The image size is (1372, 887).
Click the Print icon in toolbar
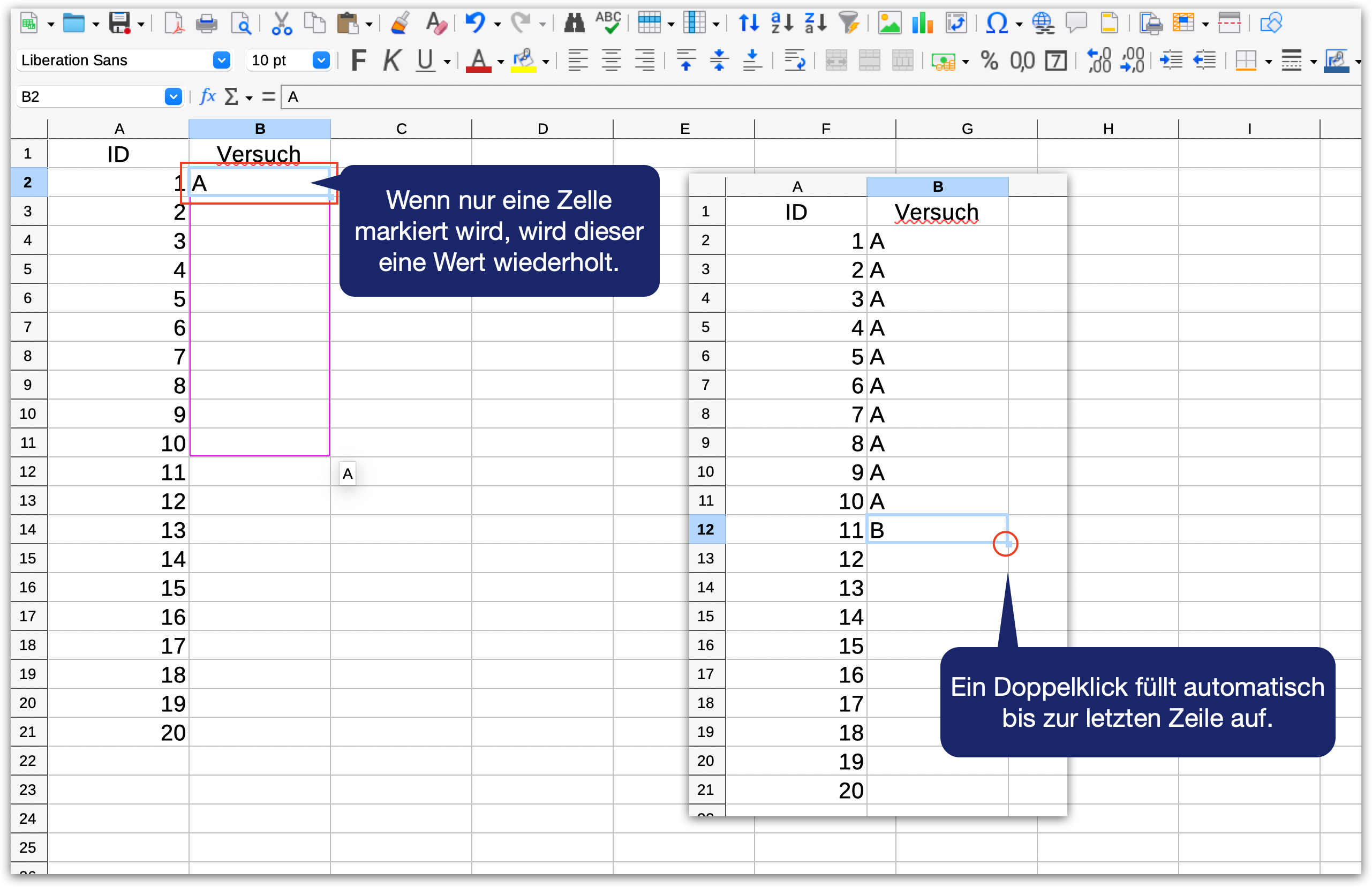(206, 24)
